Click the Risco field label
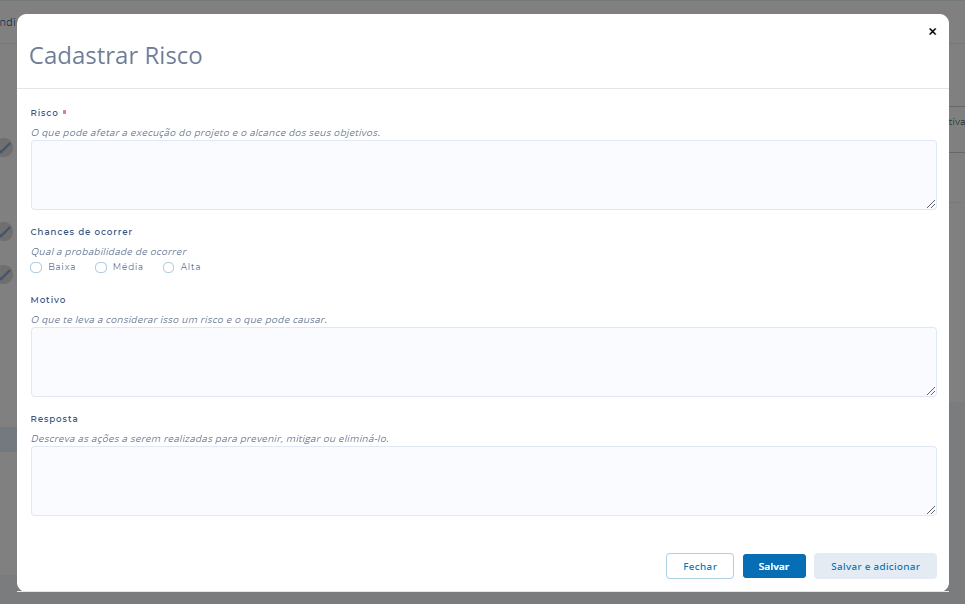Viewport: 965px width, 604px height. [x=45, y=113]
